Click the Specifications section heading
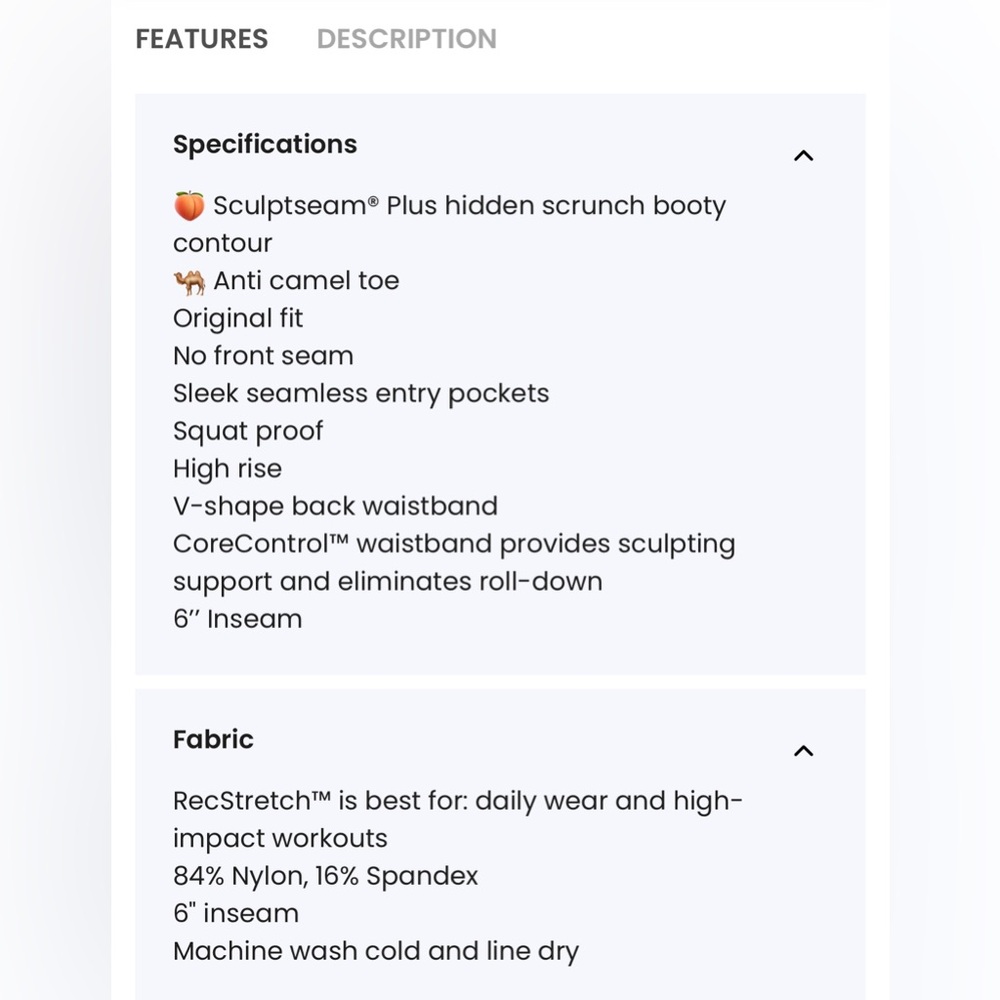The image size is (1000, 1000). (x=264, y=144)
